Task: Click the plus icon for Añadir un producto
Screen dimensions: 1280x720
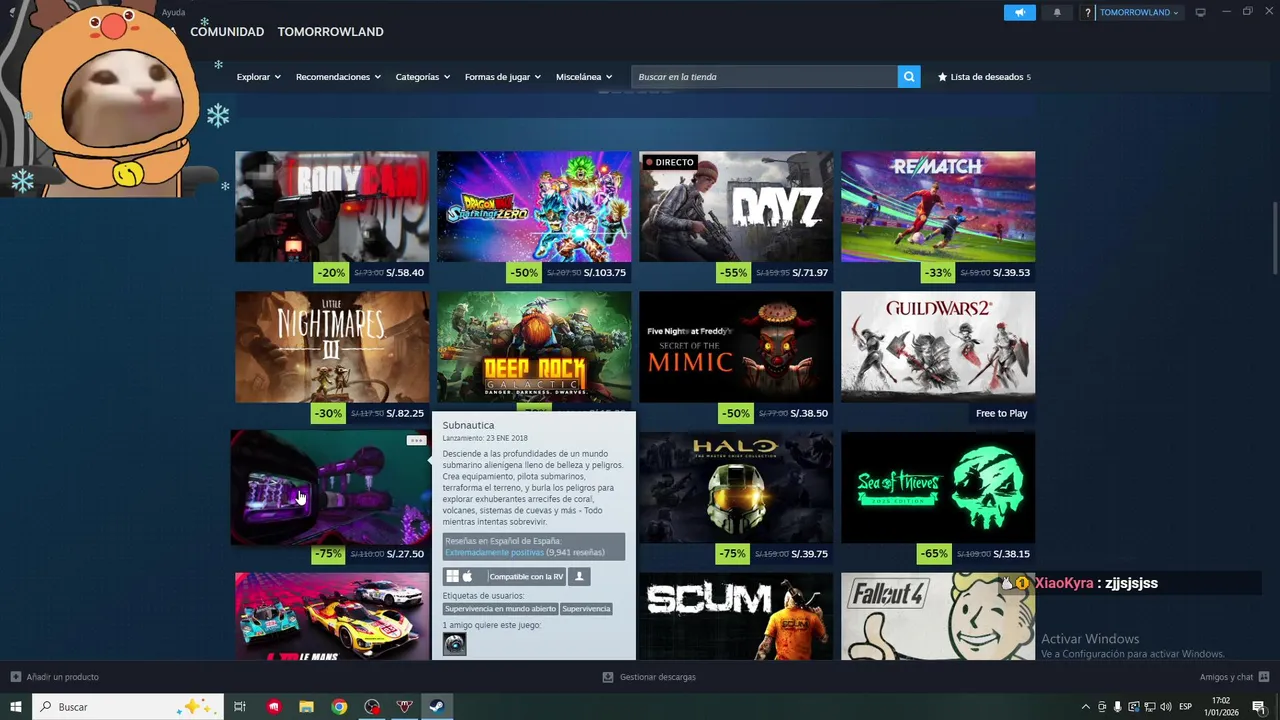Action: [x=15, y=677]
